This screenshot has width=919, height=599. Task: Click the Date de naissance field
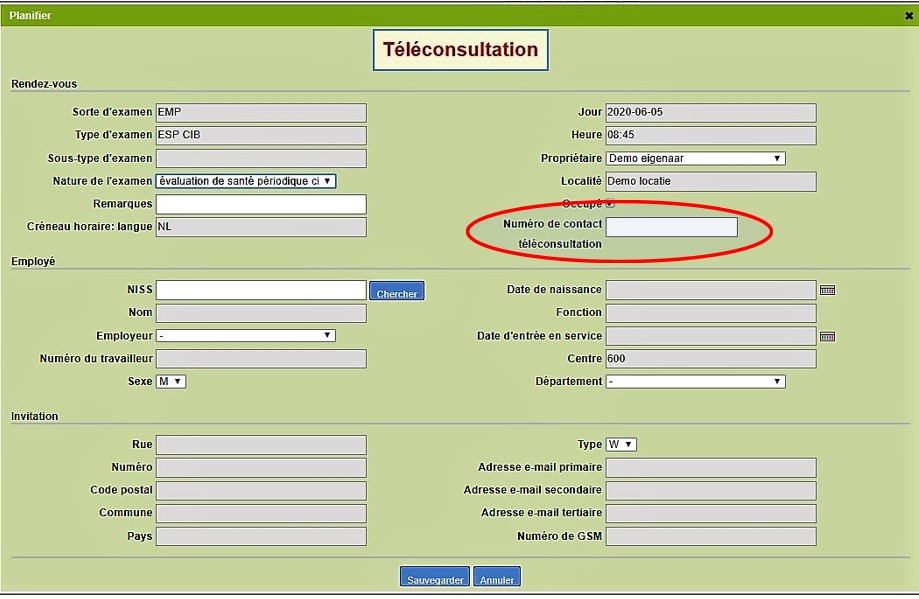[711, 290]
